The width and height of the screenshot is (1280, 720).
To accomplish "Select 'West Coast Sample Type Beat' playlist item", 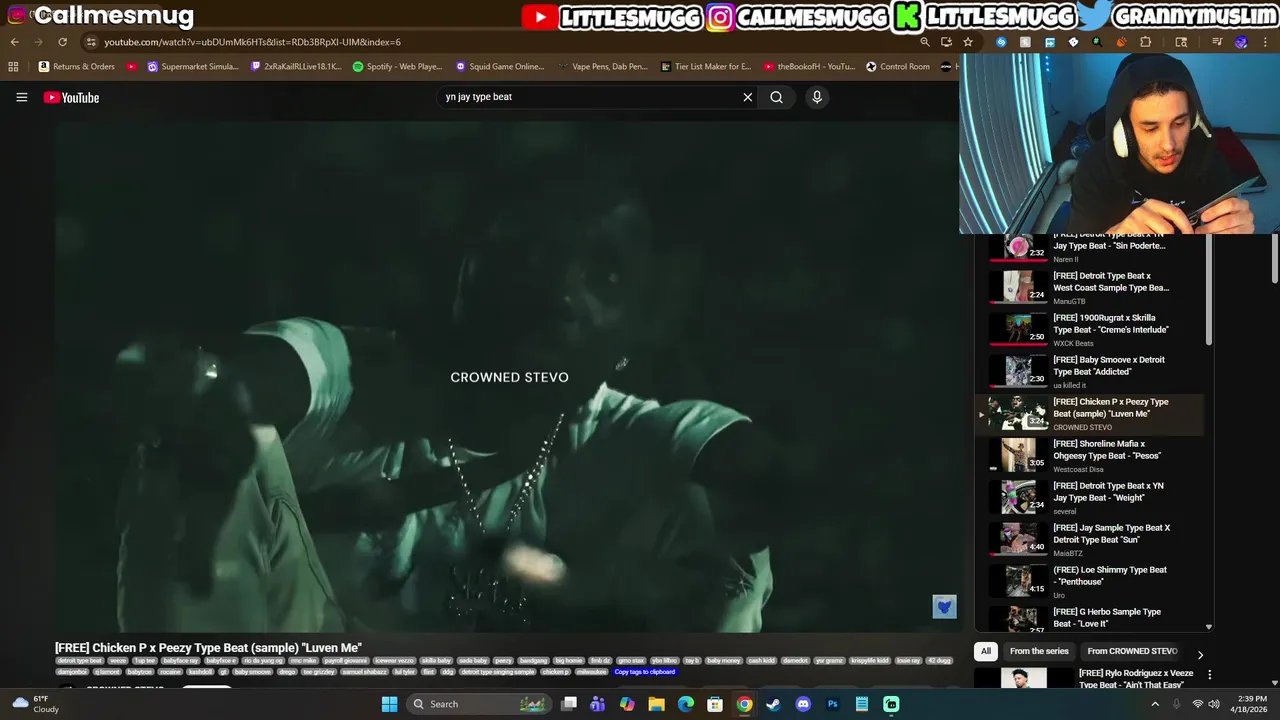I will pyautogui.click(x=1090, y=287).
